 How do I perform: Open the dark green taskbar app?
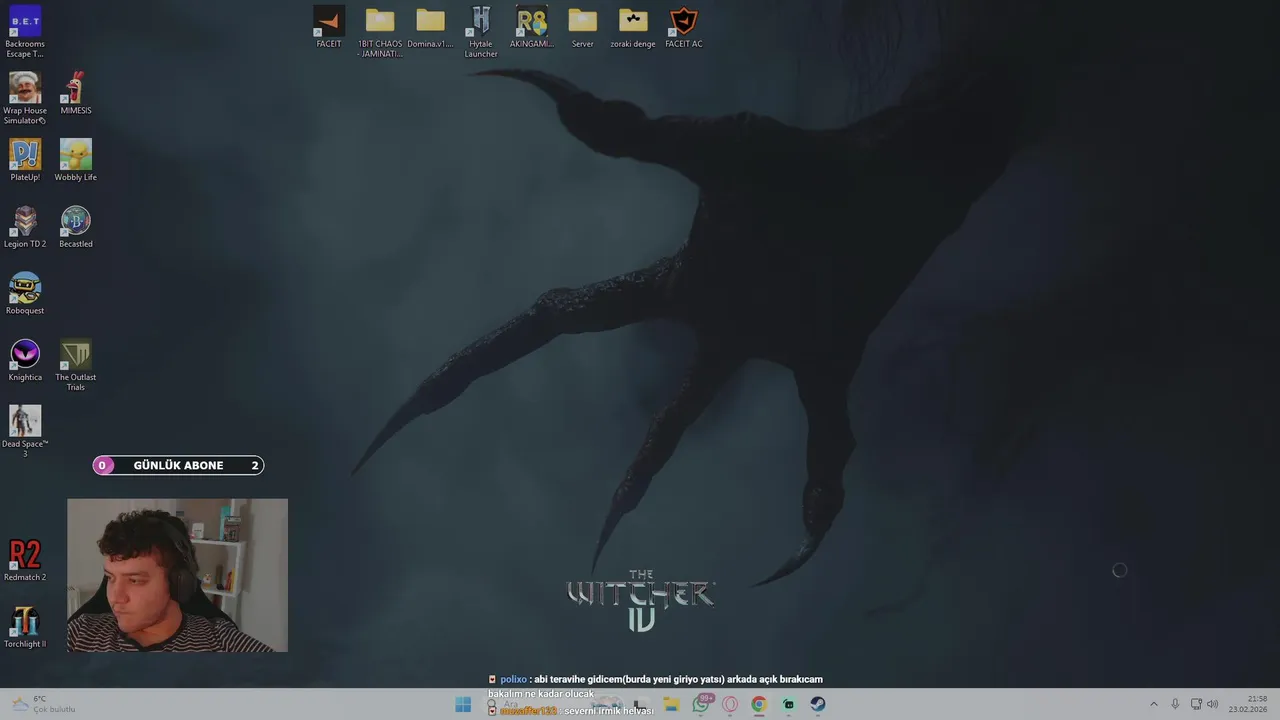click(x=788, y=704)
